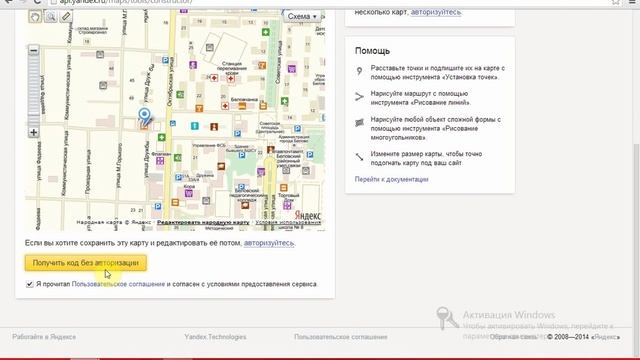Click the brown icon beside the teal icon
Screen dimensions: 640x360
click(x=214, y=127)
